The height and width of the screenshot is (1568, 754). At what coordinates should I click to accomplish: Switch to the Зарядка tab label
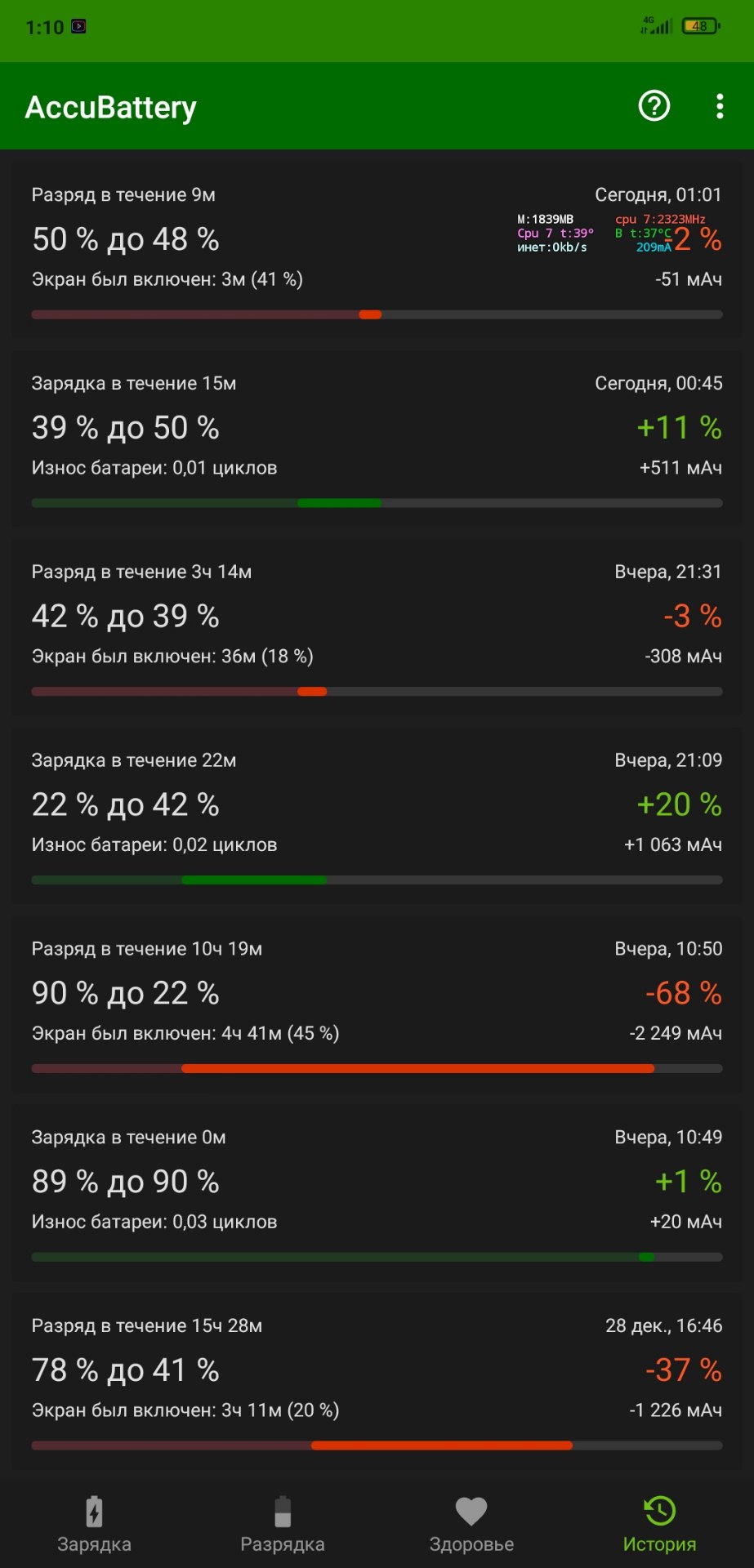tap(94, 1544)
